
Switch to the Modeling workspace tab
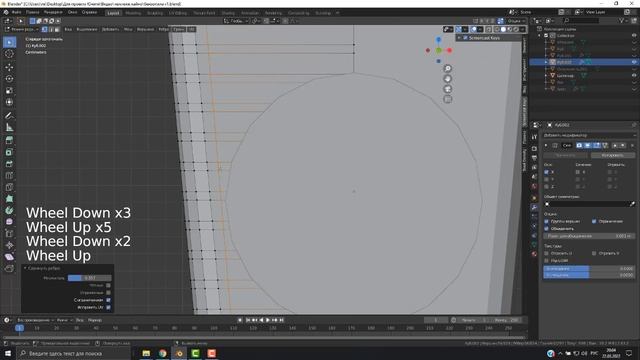(133, 13)
